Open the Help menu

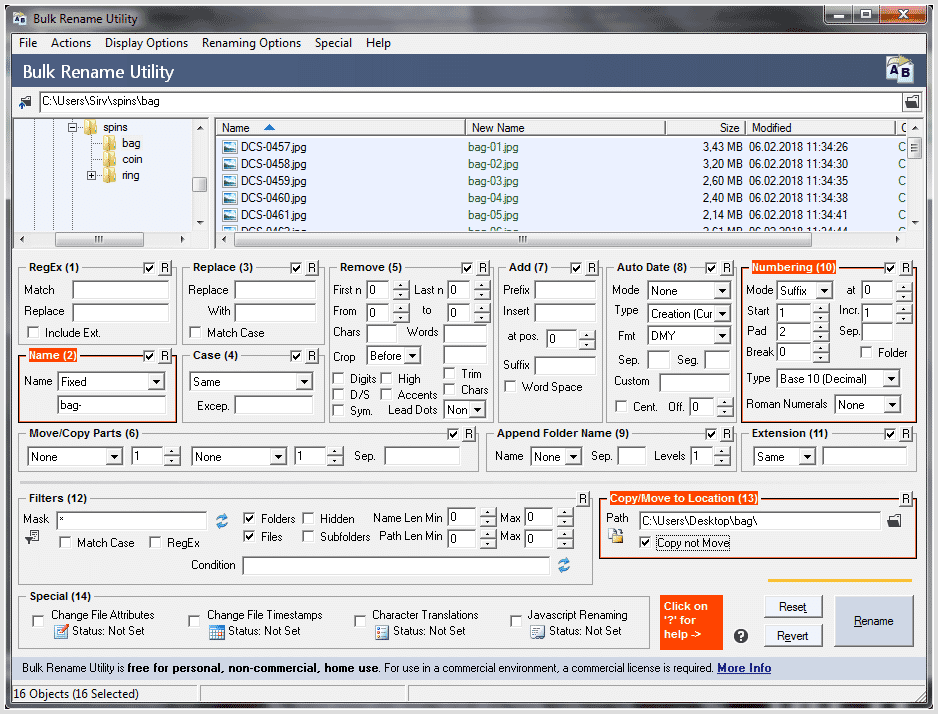click(x=378, y=43)
